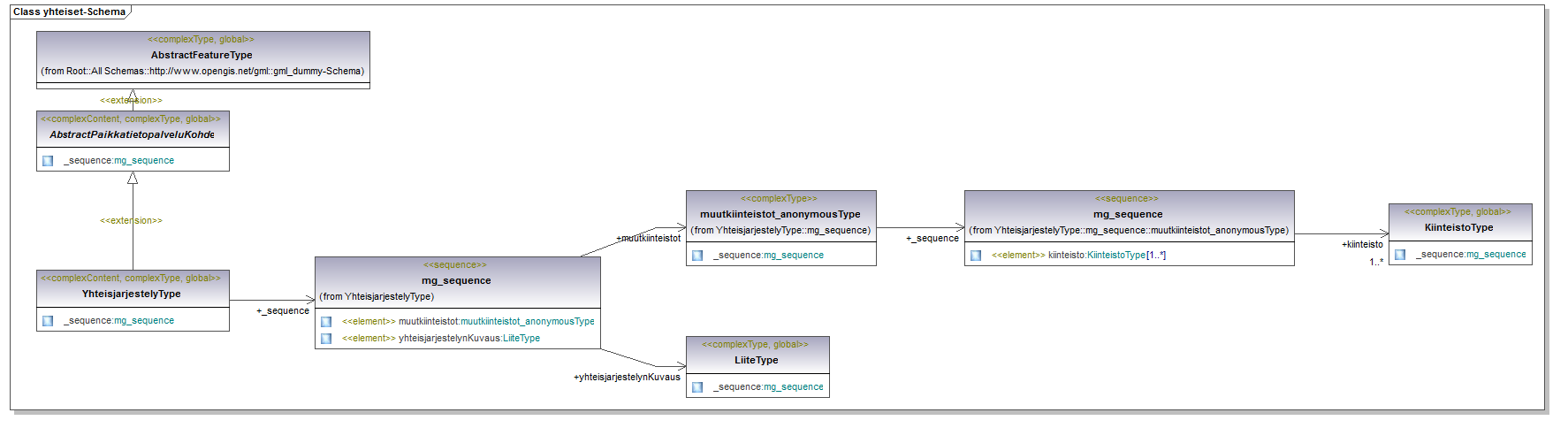Click icon beside kiinteisto element attribute
Image resolution: width=1568 pixels, height=428 pixels.
pos(976,256)
